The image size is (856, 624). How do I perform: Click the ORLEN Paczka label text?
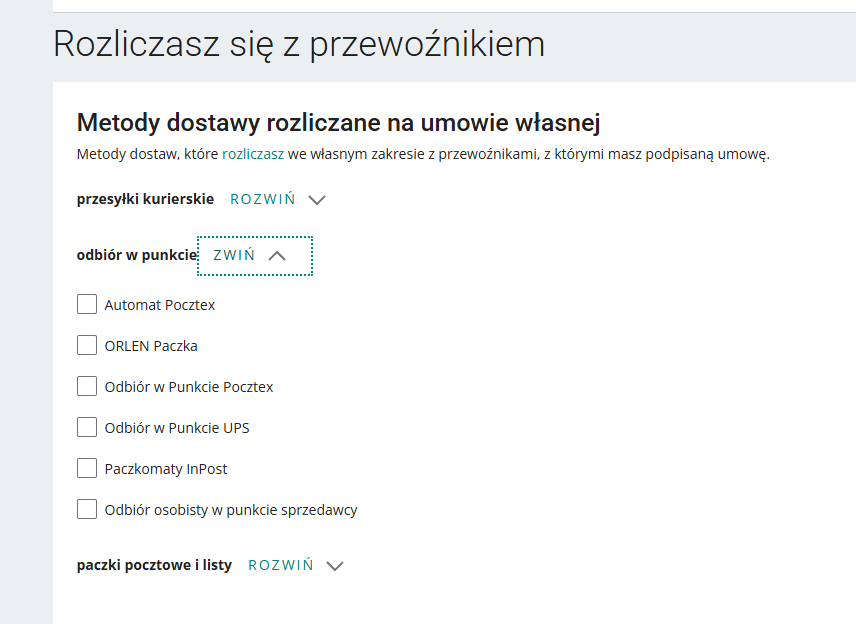coord(151,346)
